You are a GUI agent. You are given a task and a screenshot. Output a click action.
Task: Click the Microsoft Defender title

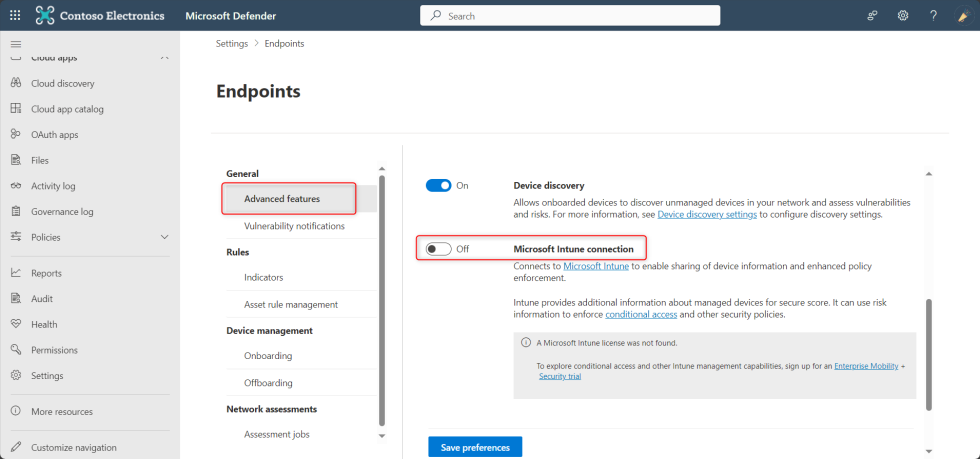tap(231, 16)
